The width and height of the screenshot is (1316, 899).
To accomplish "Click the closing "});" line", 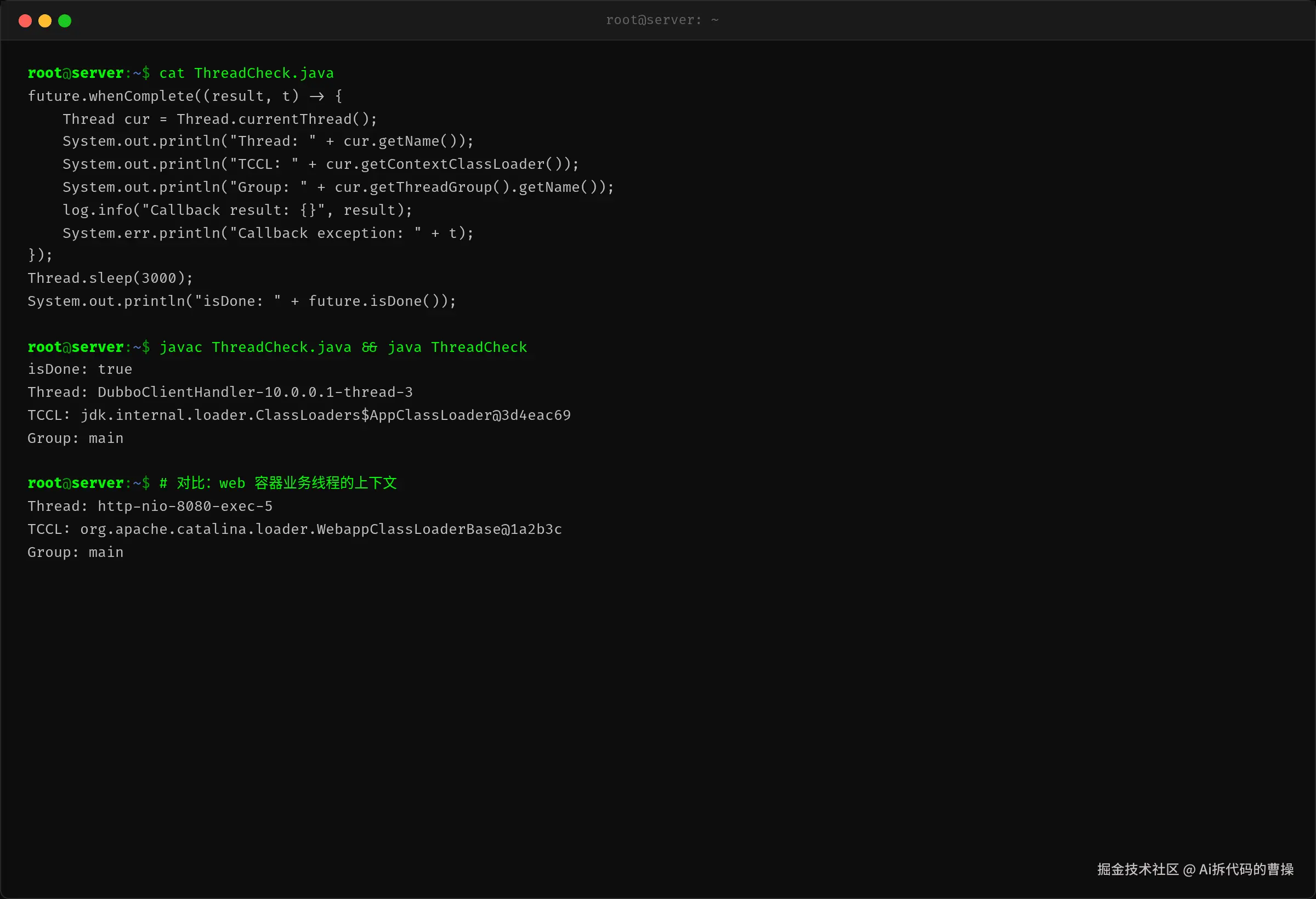I will click(40, 255).
